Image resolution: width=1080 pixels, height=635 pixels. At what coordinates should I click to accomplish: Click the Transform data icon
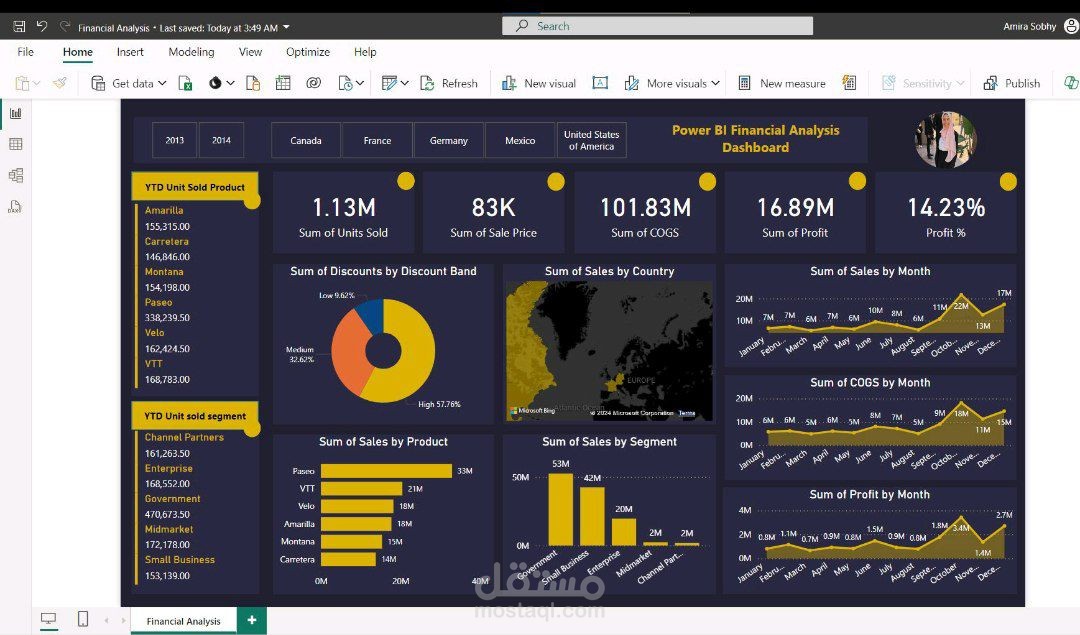pos(389,83)
